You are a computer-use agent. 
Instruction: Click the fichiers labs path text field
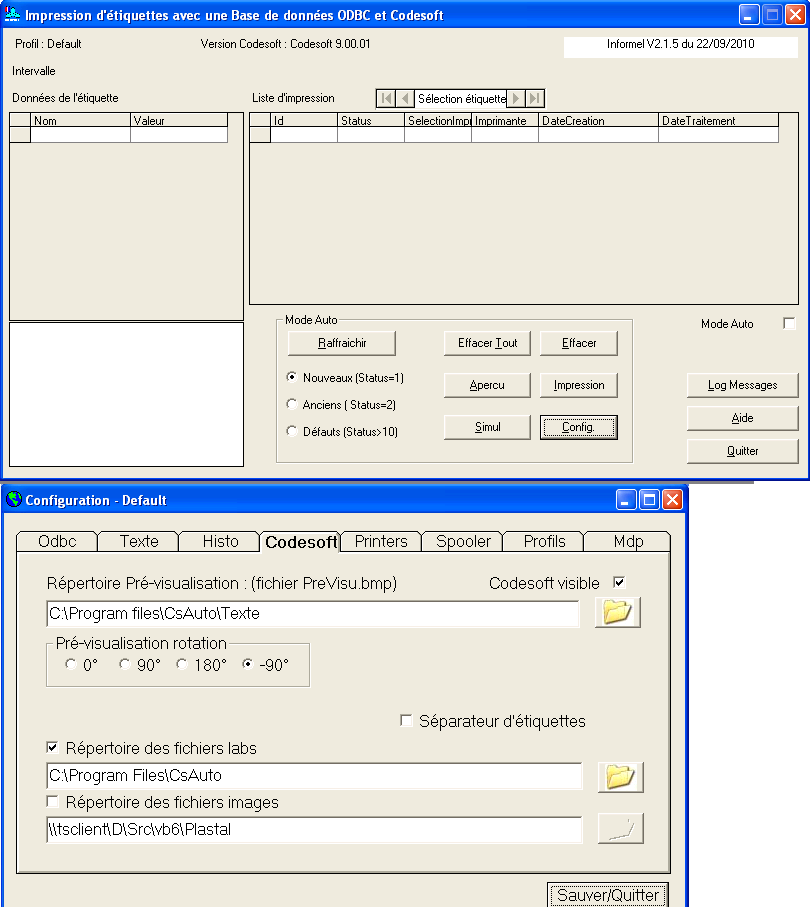pyautogui.click(x=314, y=776)
